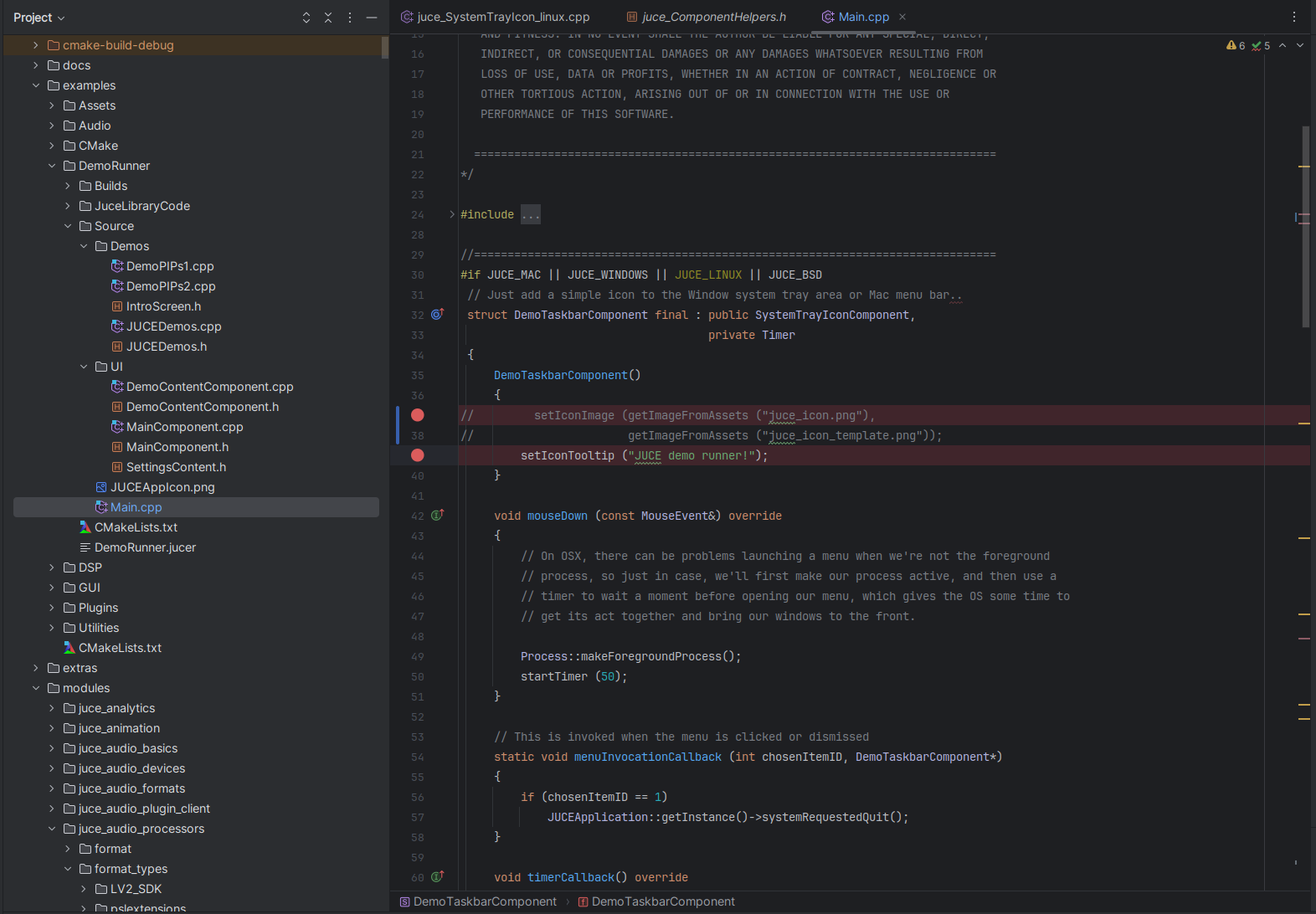The image size is (1316, 914).
Task: Click the startTimer call in the code
Action: pyautogui.click(x=554, y=676)
